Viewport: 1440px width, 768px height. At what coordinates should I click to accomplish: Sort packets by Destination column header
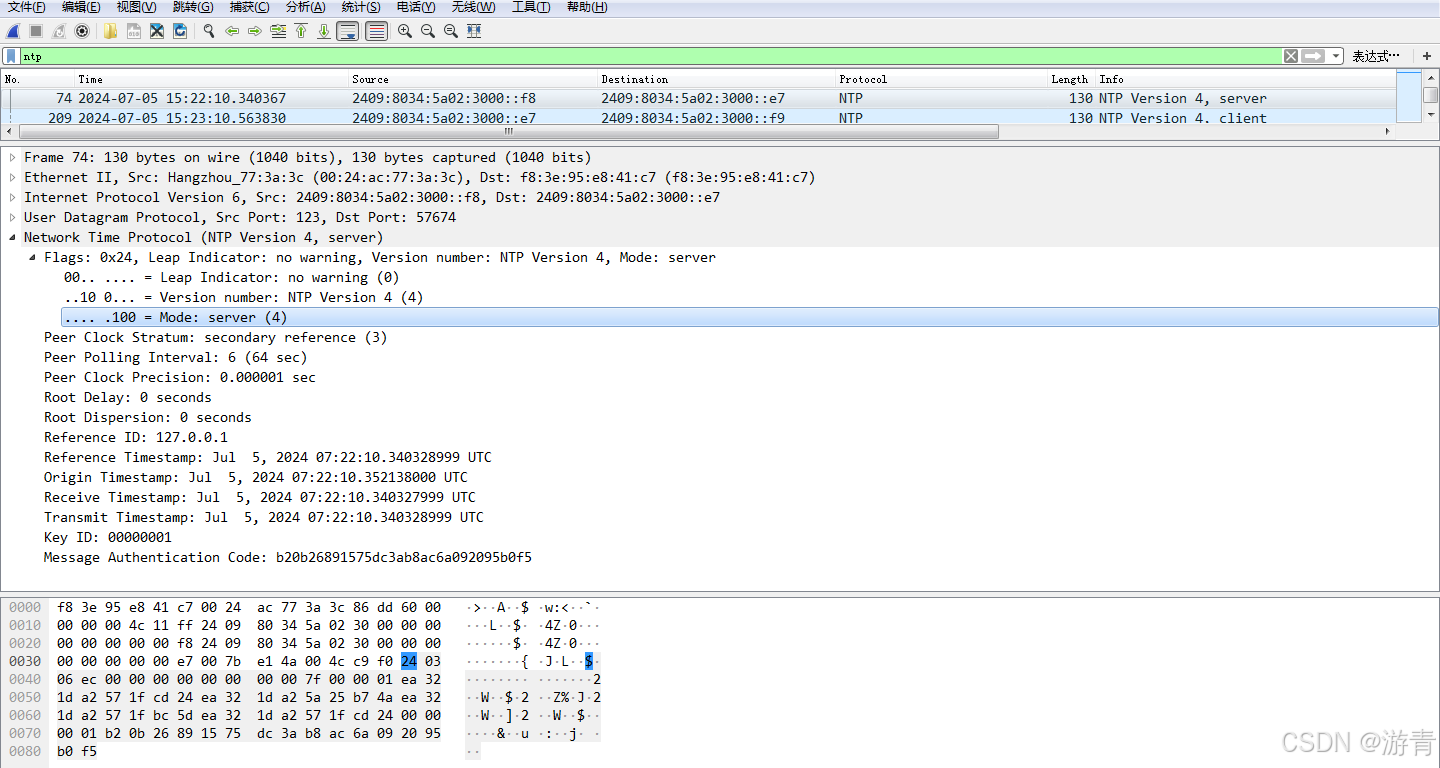[x=716, y=79]
